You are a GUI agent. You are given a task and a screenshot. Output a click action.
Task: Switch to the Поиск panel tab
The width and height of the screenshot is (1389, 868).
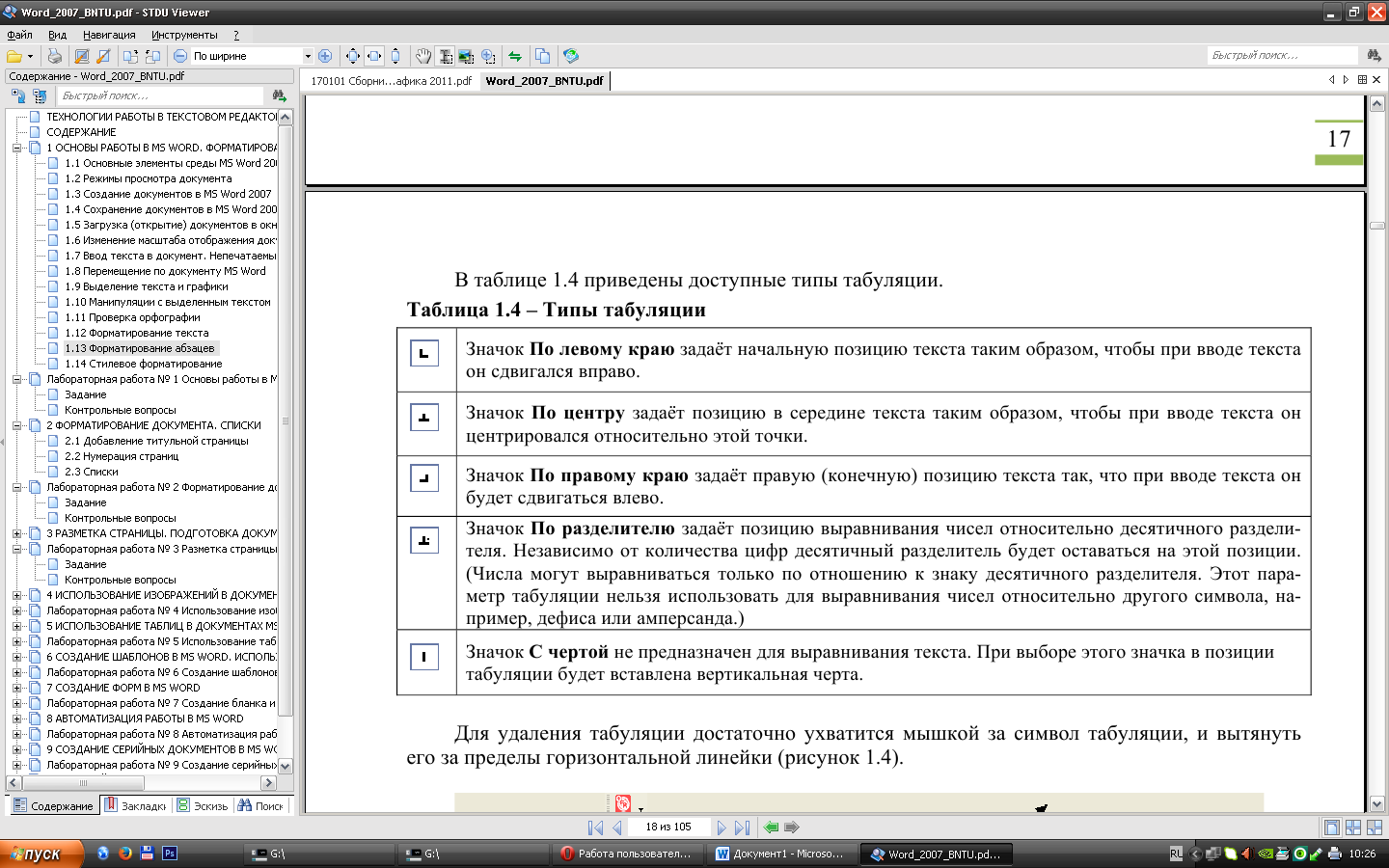260,805
